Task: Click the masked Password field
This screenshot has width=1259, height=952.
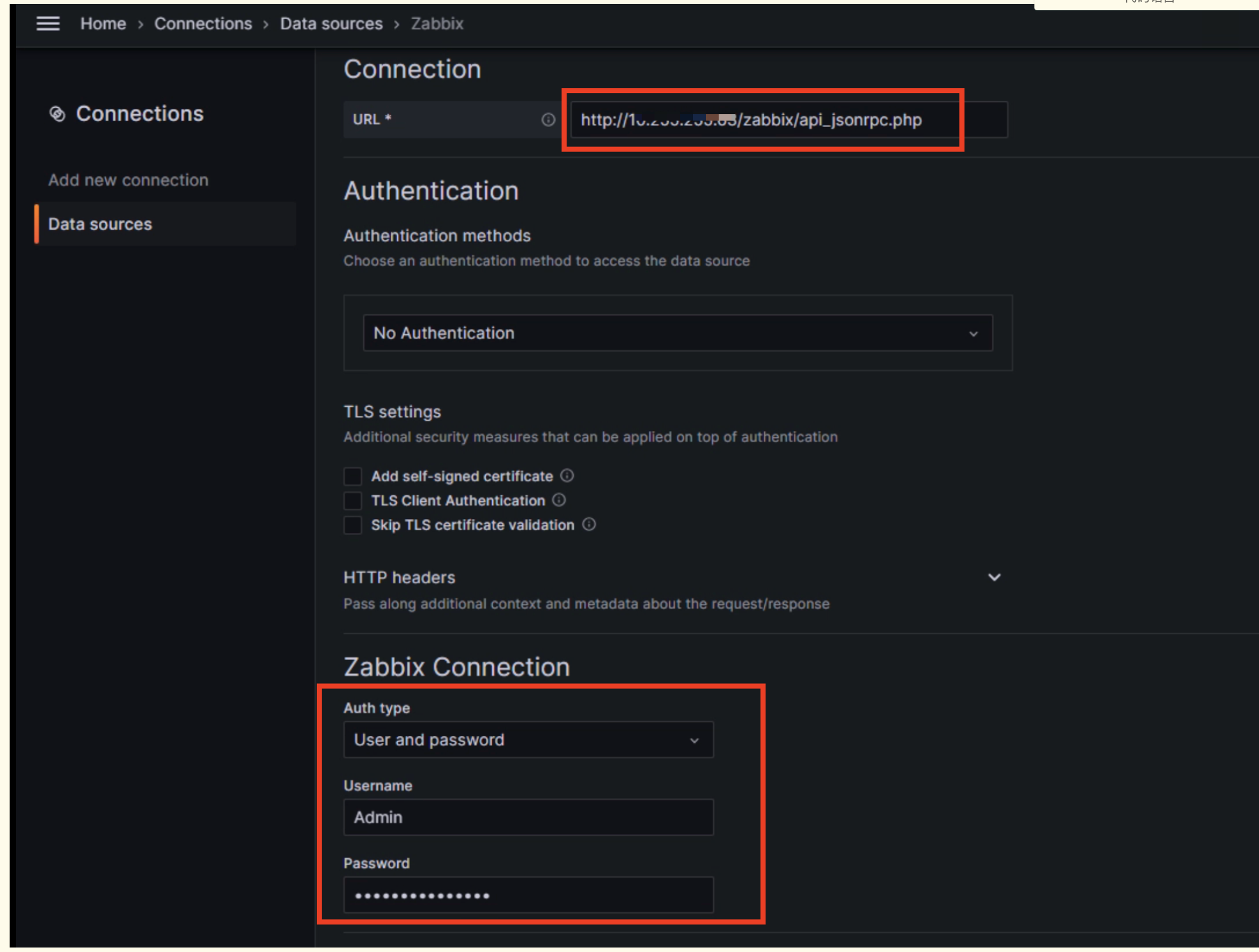Action: [x=528, y=894]
